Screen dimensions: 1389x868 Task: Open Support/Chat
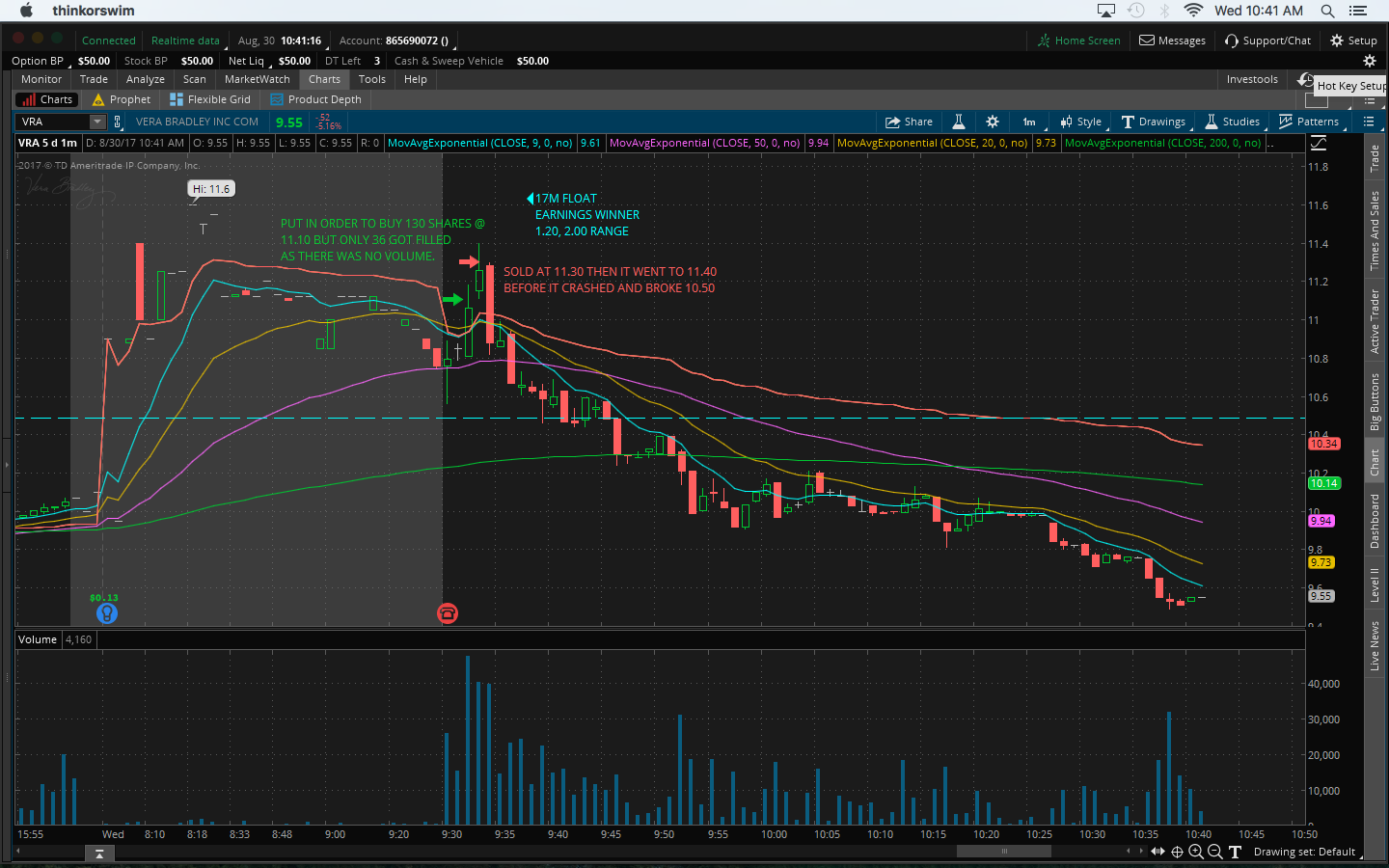(1268, 41)
